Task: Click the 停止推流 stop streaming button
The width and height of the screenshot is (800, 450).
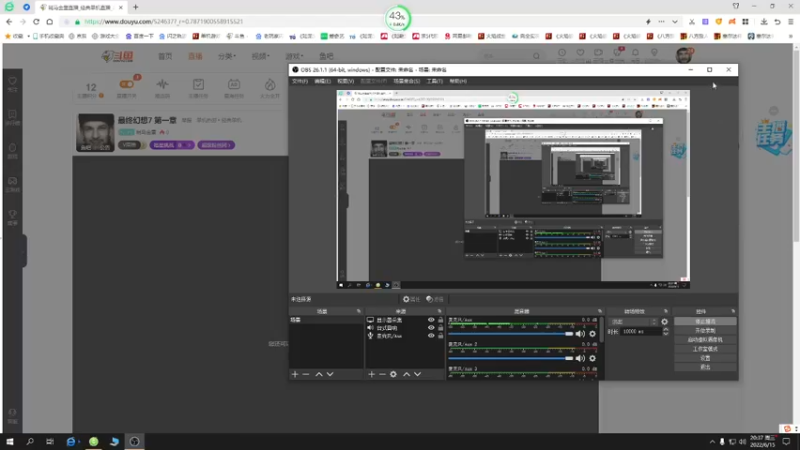Action: pyautogui.click(x=705, y=321)
